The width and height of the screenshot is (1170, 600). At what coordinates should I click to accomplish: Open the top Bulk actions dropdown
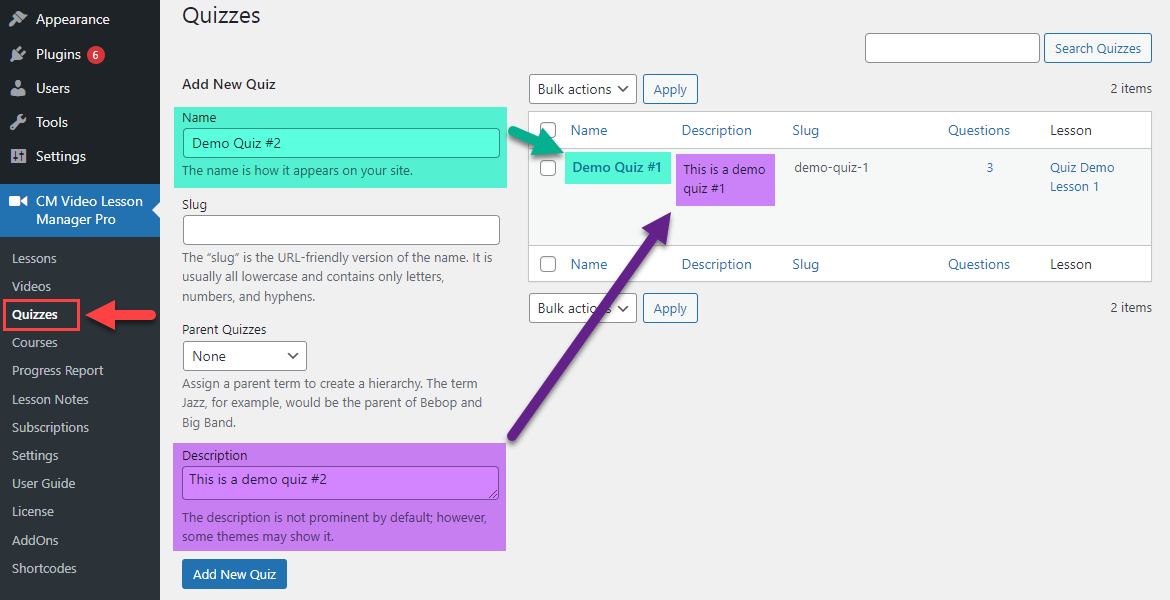[x=582, y=89]
